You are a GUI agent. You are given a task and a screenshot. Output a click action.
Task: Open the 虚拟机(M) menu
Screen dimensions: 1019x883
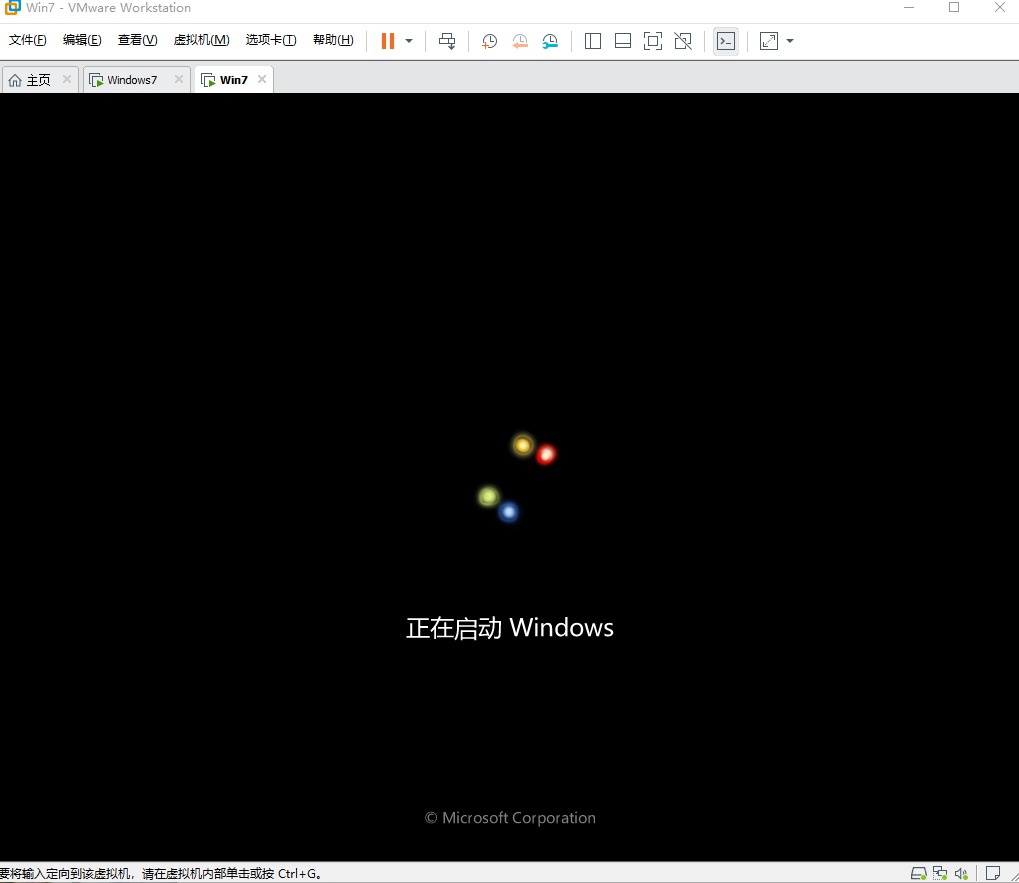pos(201,40)
